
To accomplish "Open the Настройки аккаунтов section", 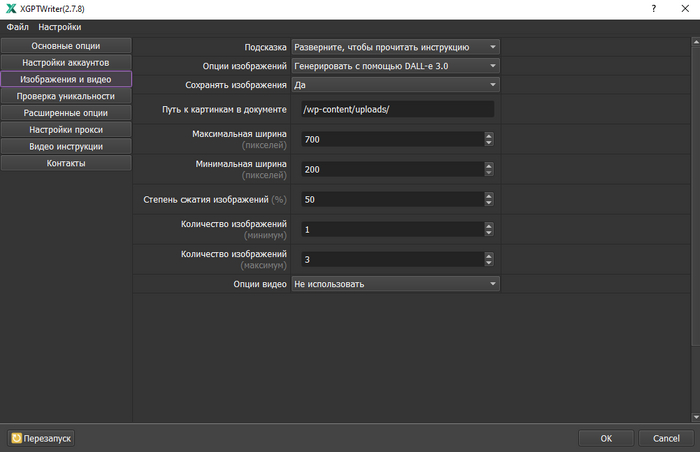I will pyautogui.click(x=66, y=62).
